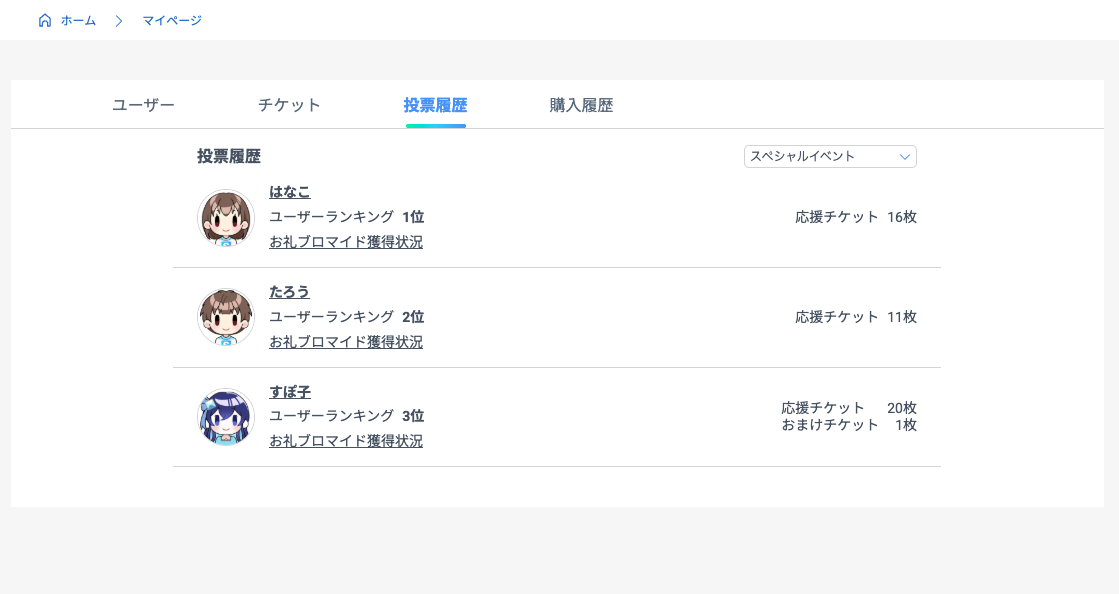Click the 投票履歴 section heading

(x=229, y=156)
